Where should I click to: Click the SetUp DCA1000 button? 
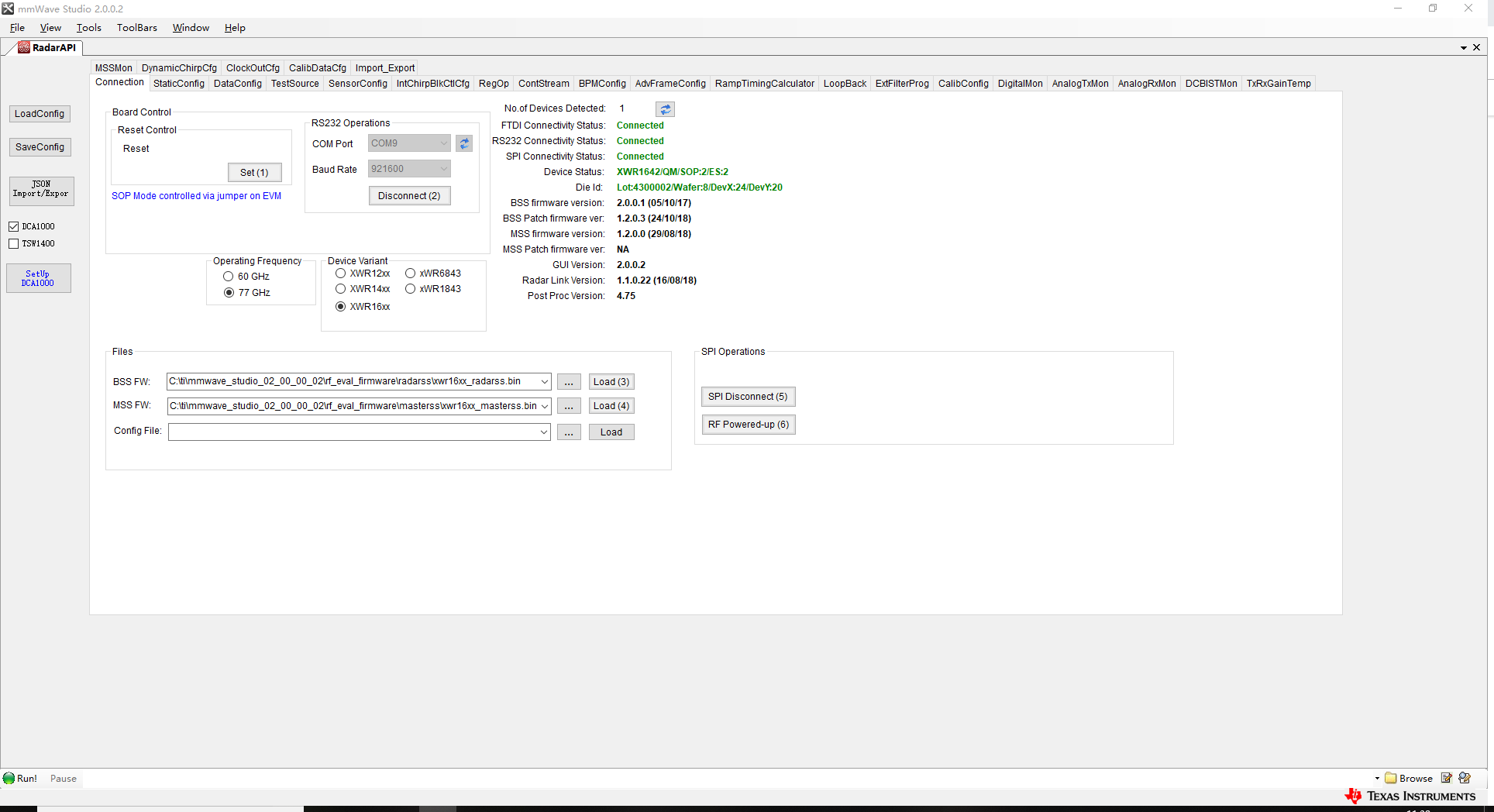click(x=38, y=277)
